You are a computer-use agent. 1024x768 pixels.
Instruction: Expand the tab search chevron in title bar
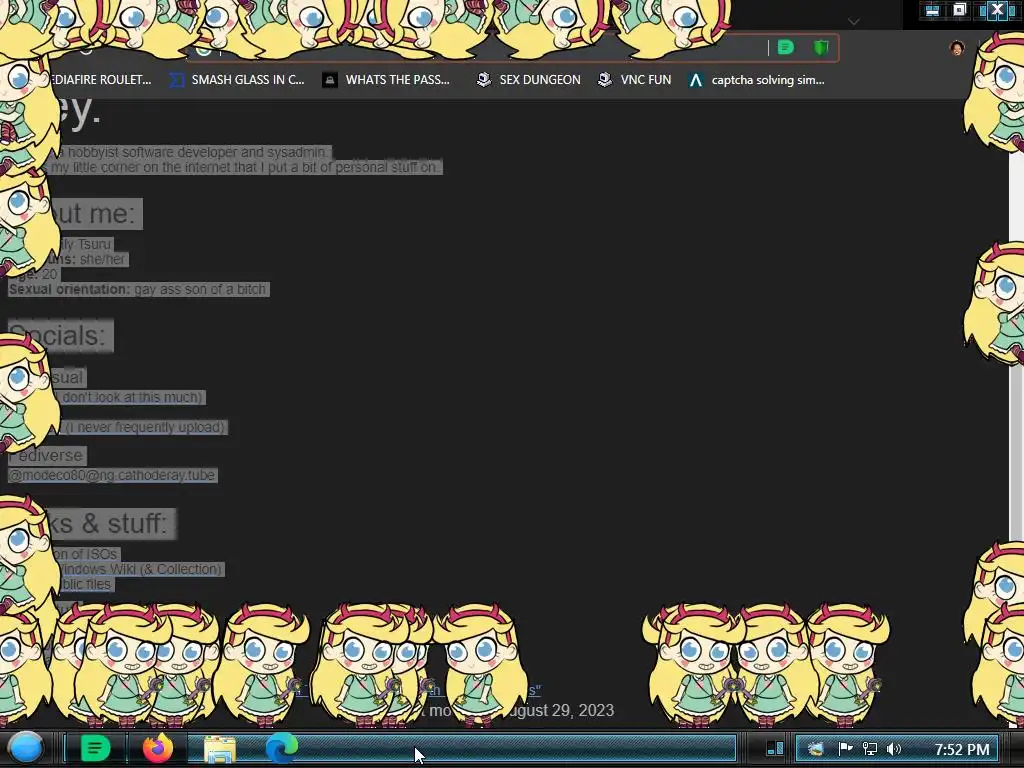(854, 22)
